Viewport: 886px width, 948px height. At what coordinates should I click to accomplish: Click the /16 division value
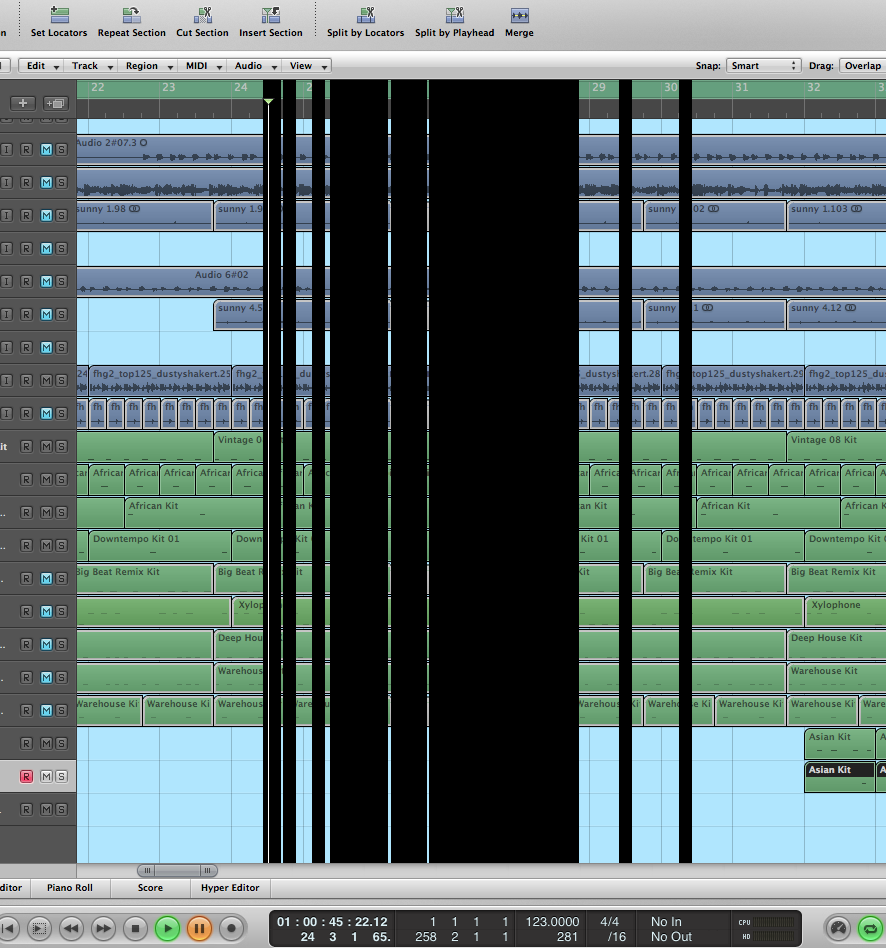point(616,937)
